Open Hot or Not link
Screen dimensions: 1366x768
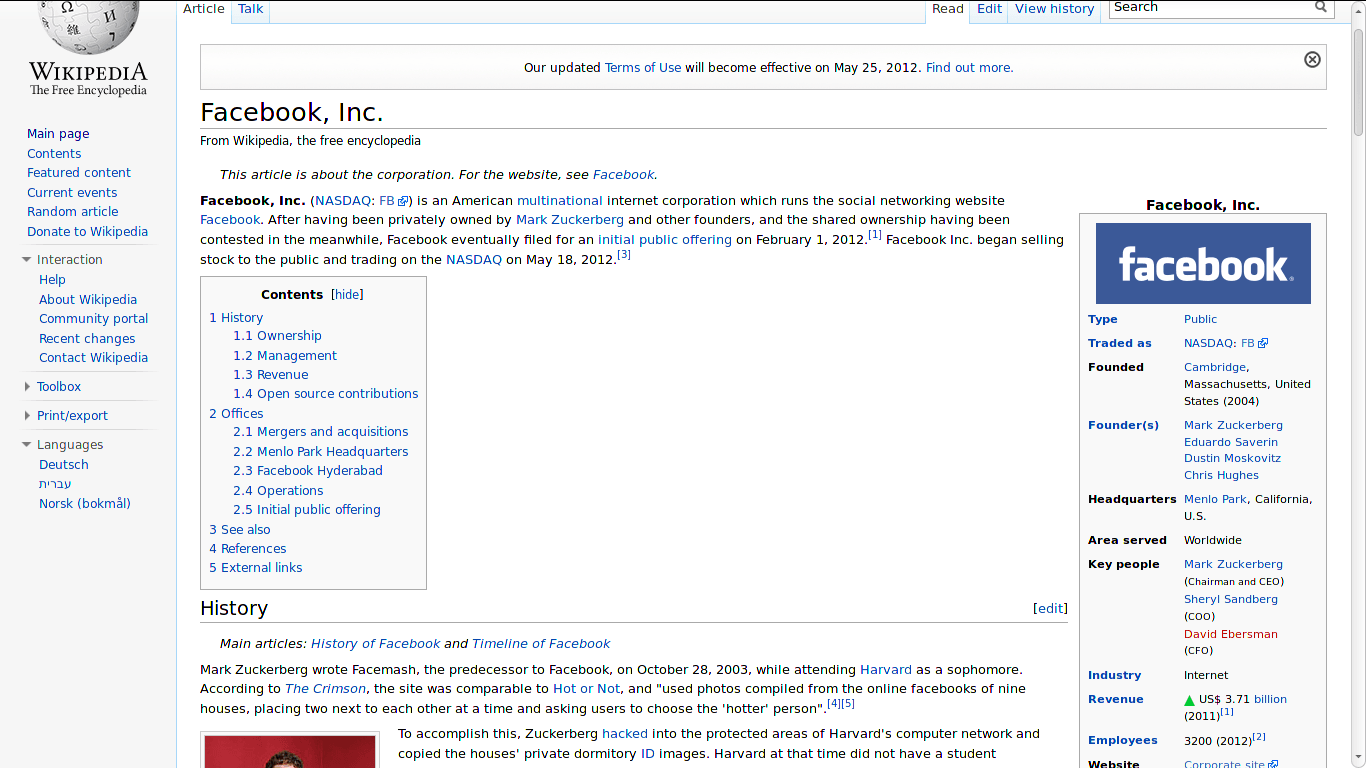tap(587, 689)
